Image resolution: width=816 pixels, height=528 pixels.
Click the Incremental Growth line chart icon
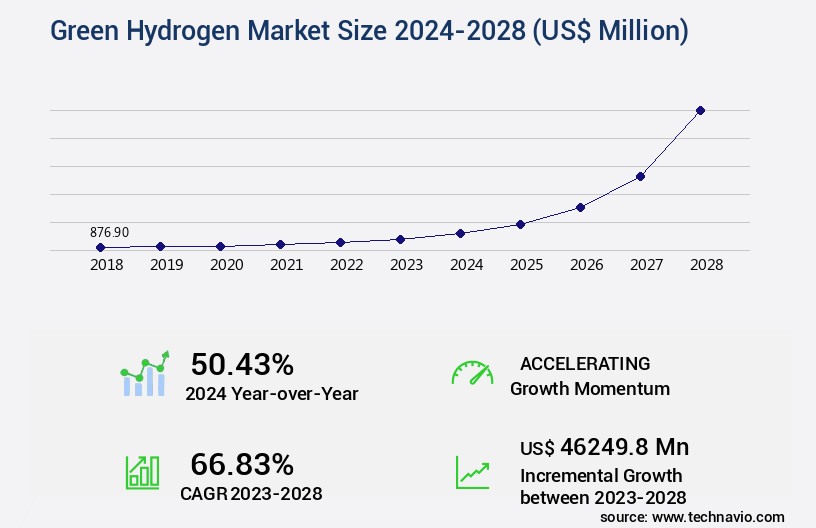472,472
